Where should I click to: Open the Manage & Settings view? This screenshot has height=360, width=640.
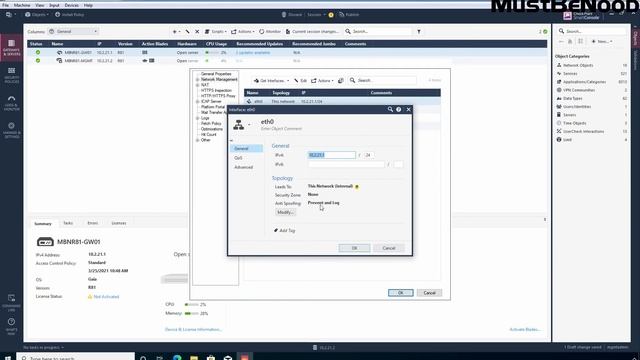pyautogui.click(x=11, y=131)
